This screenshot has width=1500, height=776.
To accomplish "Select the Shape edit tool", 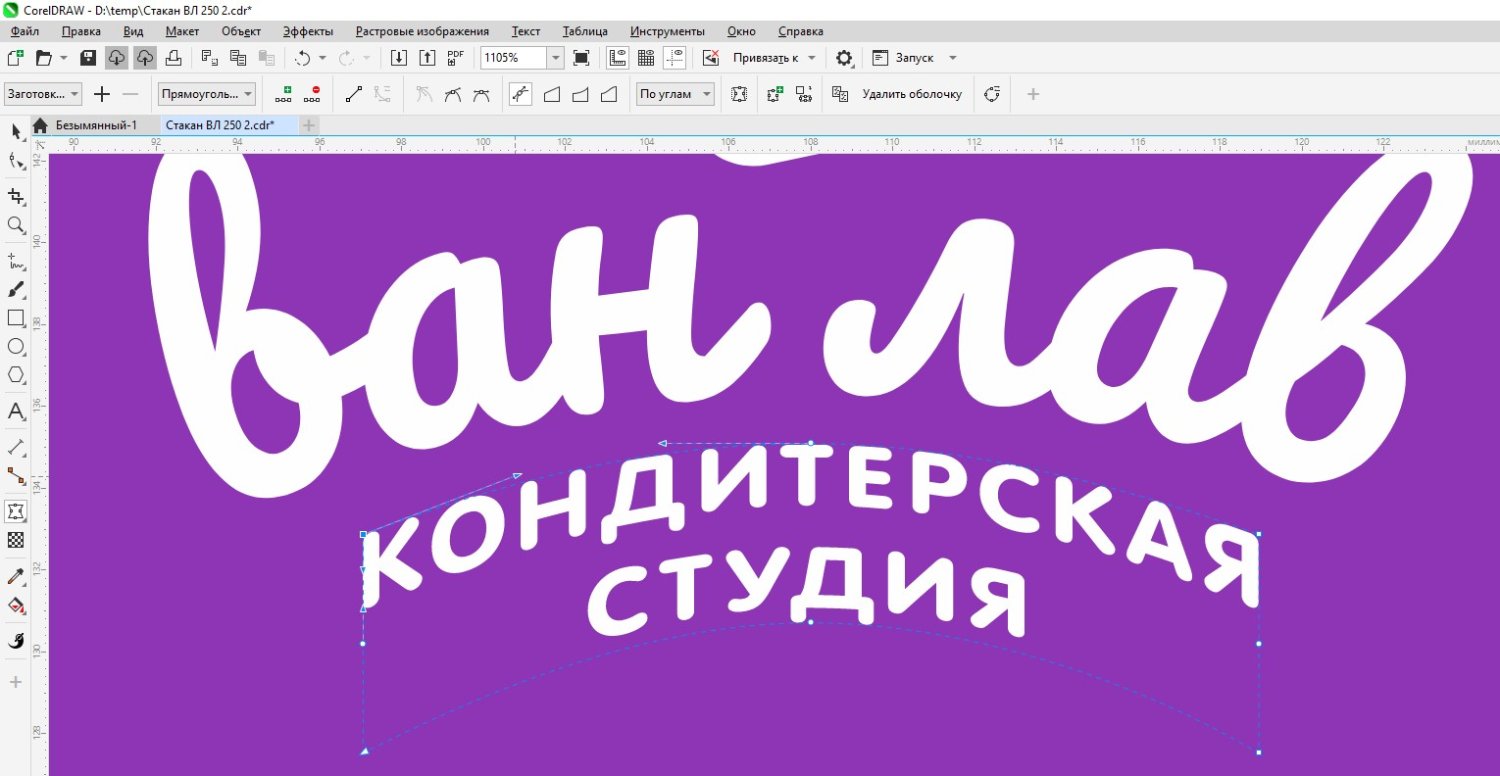I will 16,161.
